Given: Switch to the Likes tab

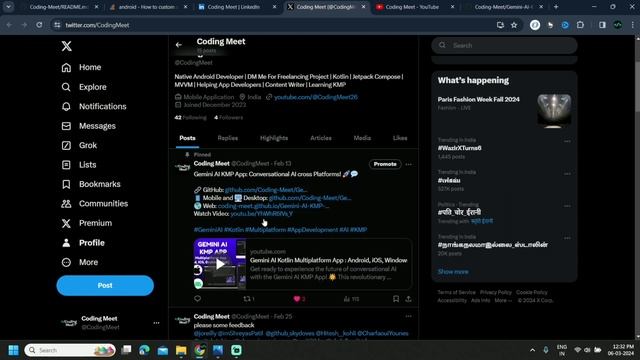Looking at the screenshot, I should coord(400,138).
